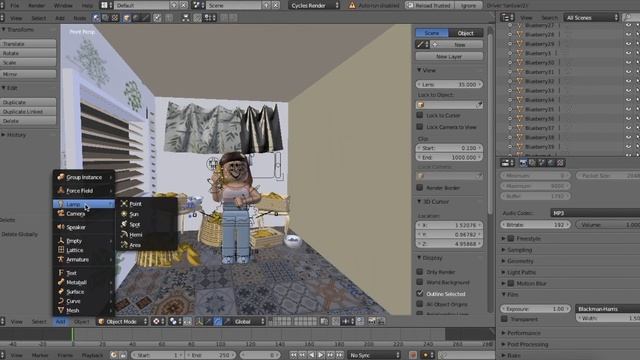Click the viewport shading sphere icon
Screen dimensions: 640x360
[x=156, y=322]
